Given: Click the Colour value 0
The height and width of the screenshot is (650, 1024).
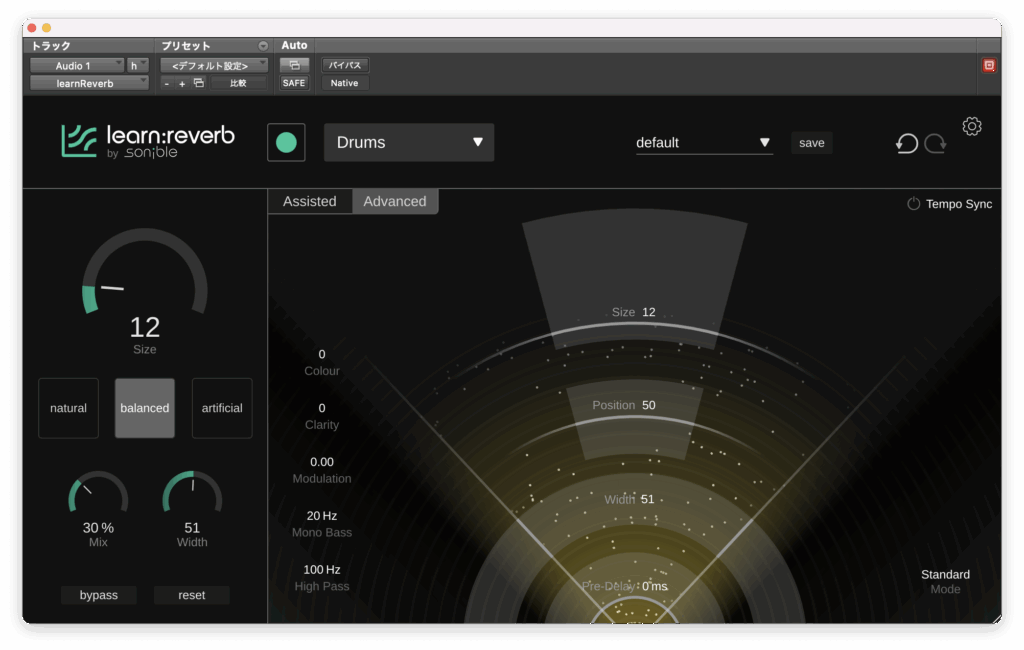Looking at the screenshot, I should tap(322, 354).
